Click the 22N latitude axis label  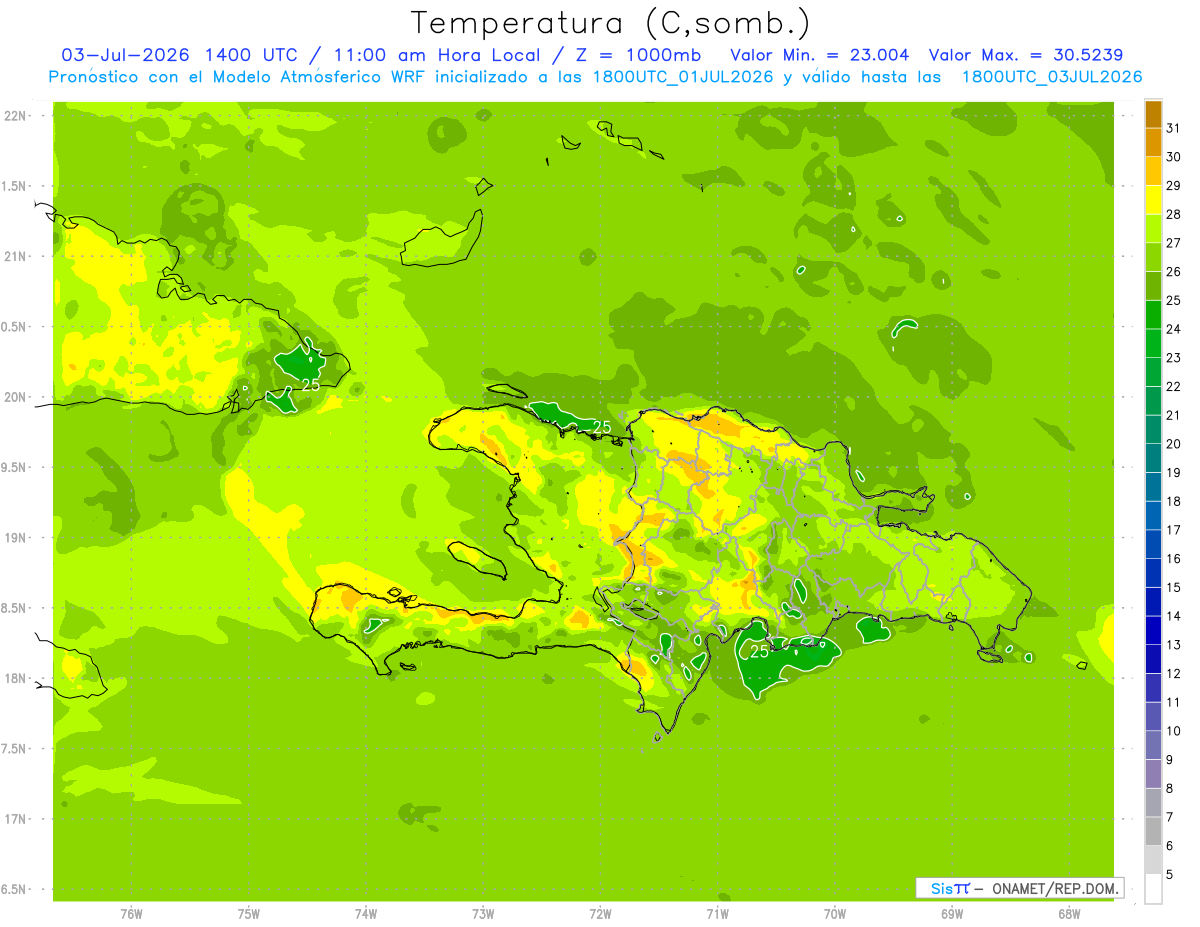tap(17, 115)
